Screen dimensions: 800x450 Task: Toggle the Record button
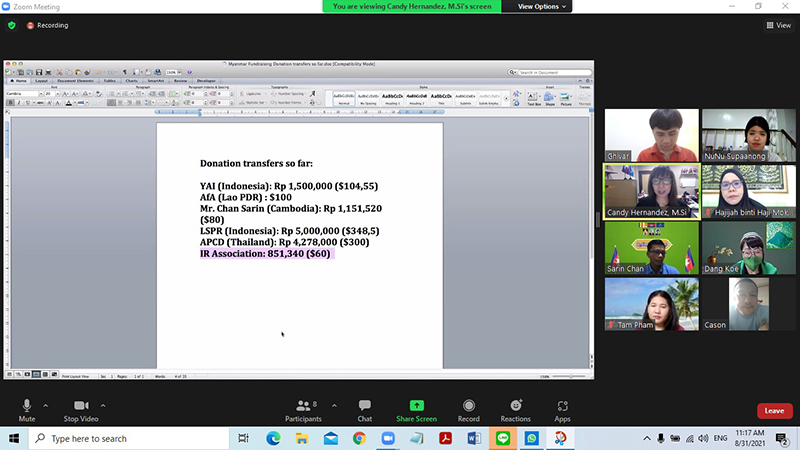[468, 411]
